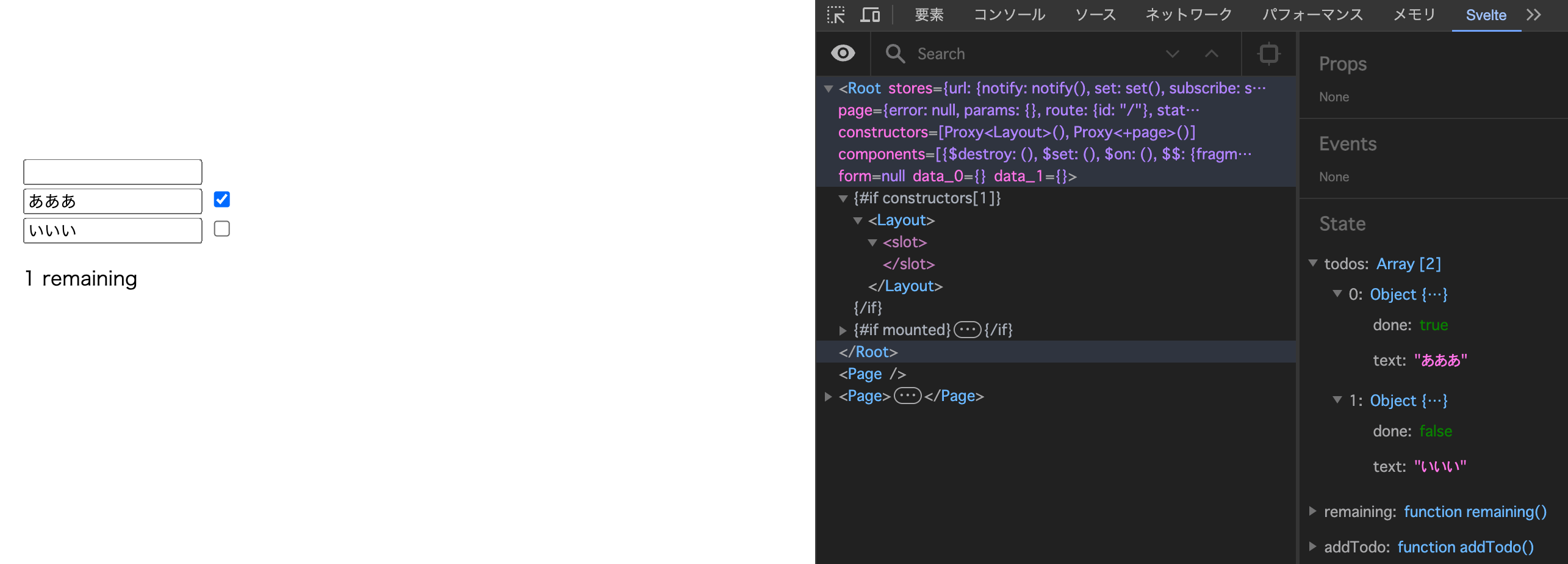1568x564 pixels.
Task: Click Object {…} under todo item 1
Action: pos(1408,400)
